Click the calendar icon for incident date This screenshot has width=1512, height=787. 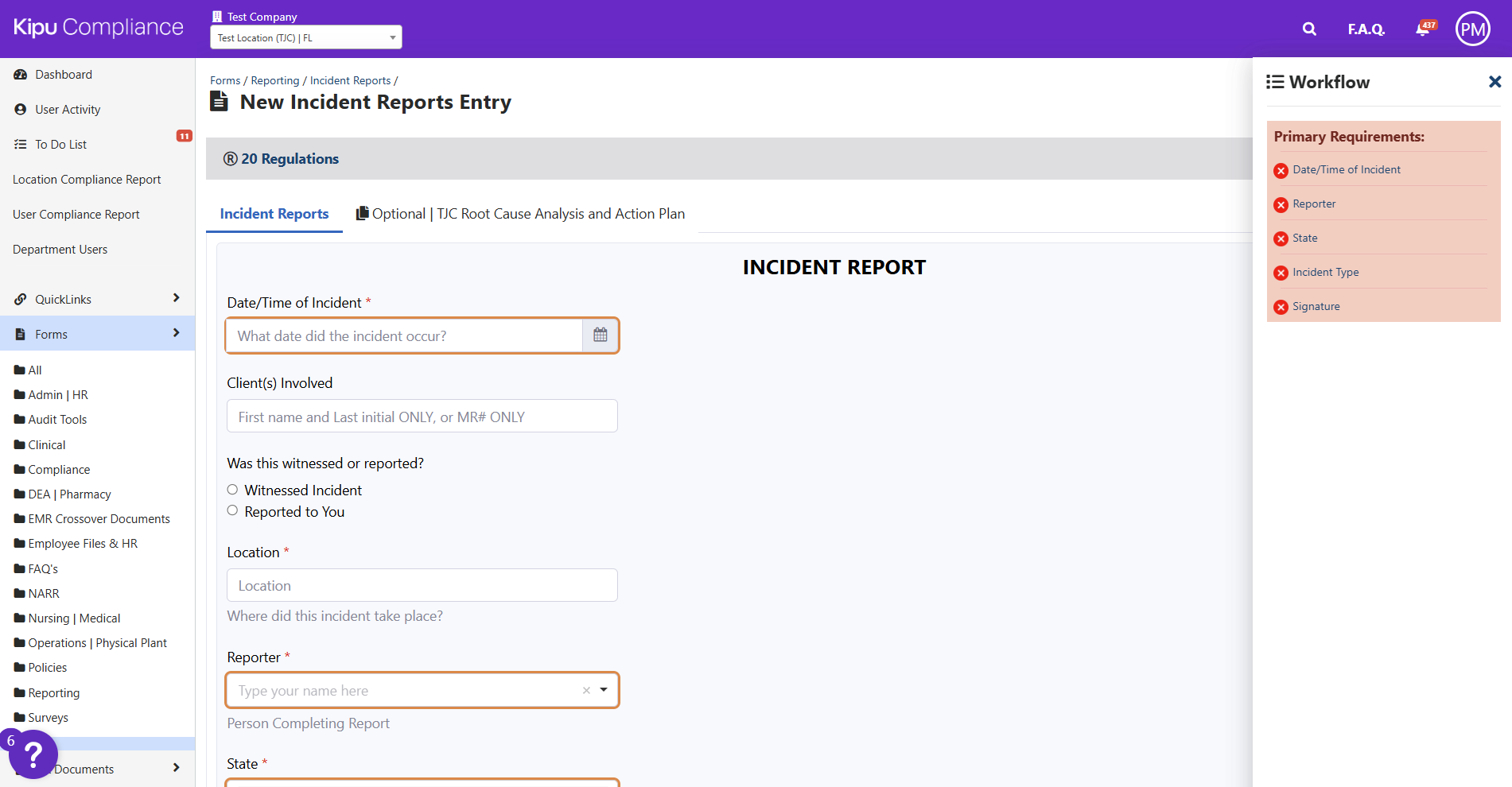[x=601, y=335]
